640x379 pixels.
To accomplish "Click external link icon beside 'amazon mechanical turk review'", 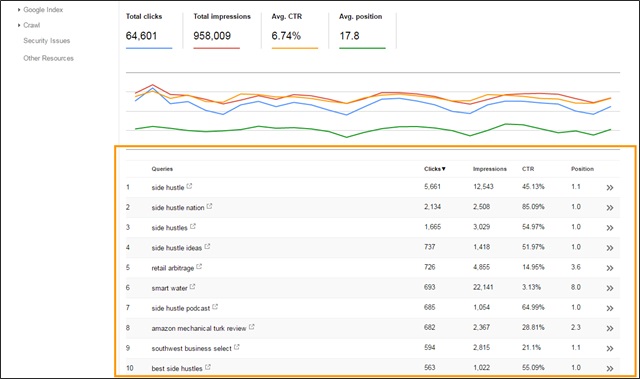I will tap(251, 327).
